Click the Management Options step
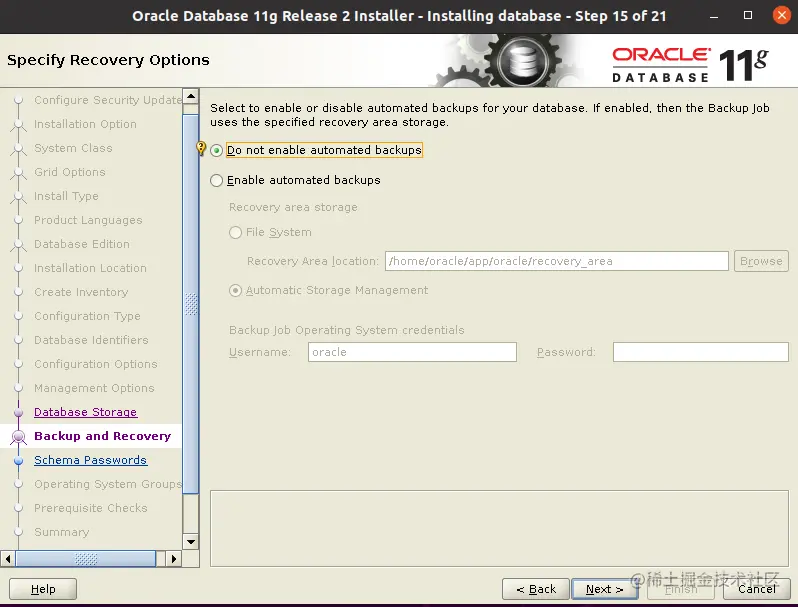The height and width of the screenshot is (607, 798). (94, 388)
